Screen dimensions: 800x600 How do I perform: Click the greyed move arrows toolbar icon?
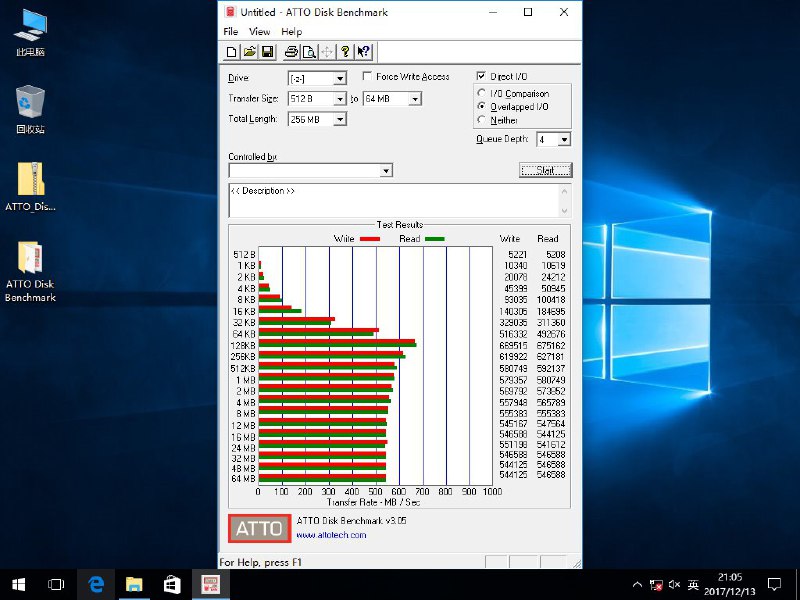pos(327,52)
